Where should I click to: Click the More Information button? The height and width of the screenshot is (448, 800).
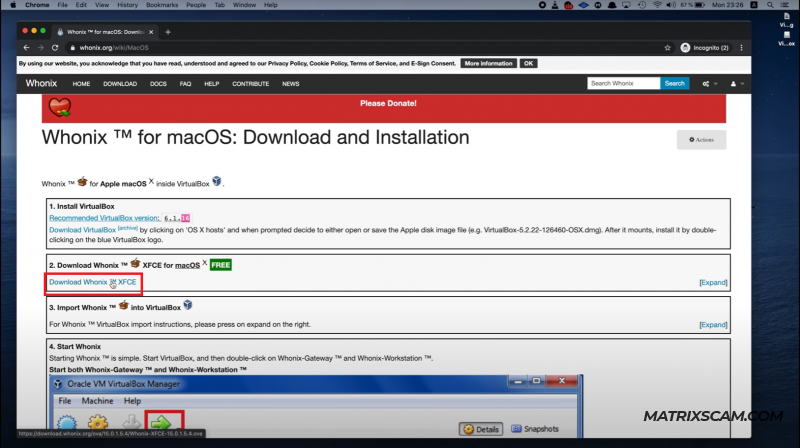coord(488,64)
